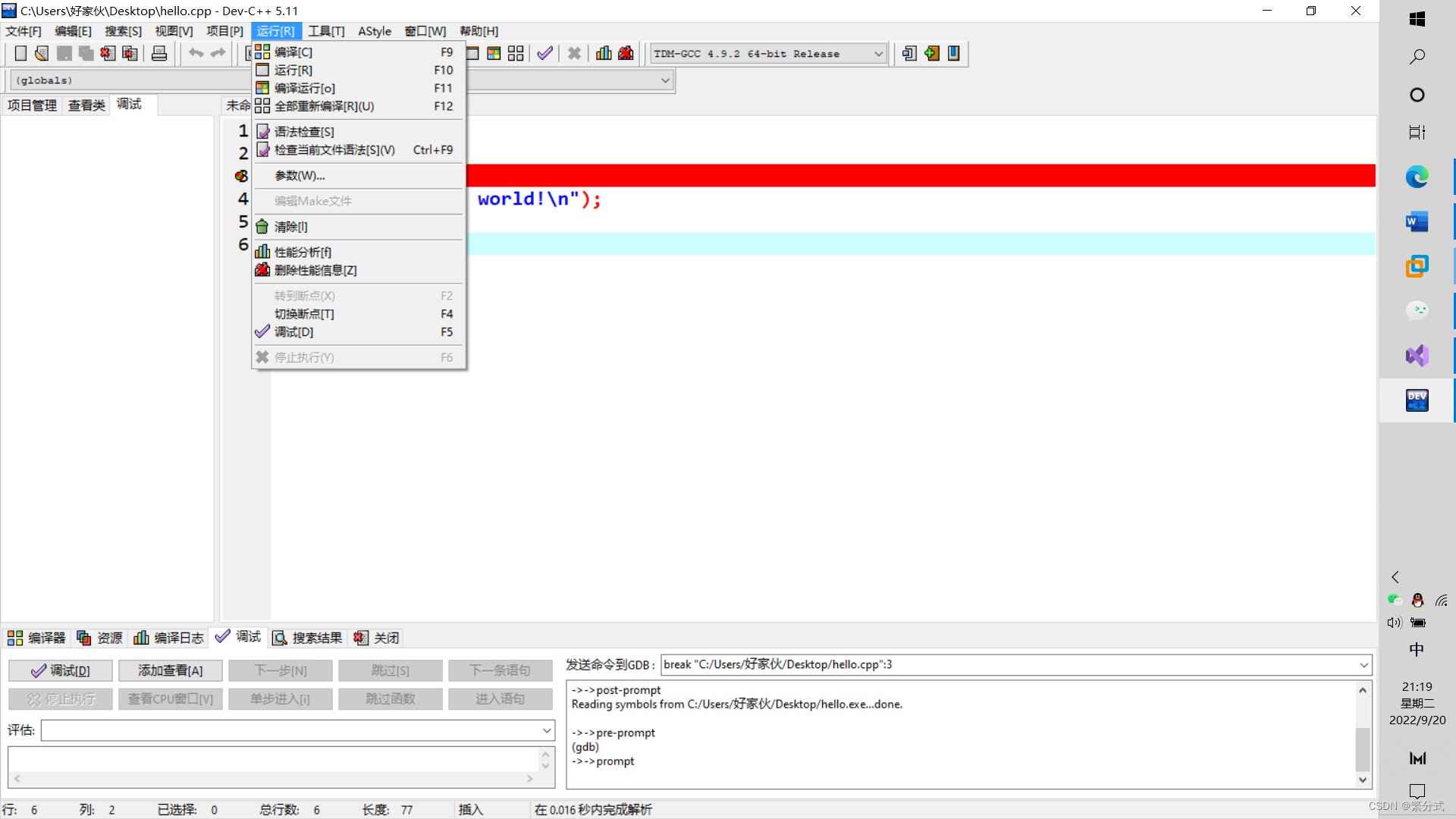This screenshot has width=1456, height=819.
Task: Expand the GDB command history dropdown
Action: click(1363, 665)
